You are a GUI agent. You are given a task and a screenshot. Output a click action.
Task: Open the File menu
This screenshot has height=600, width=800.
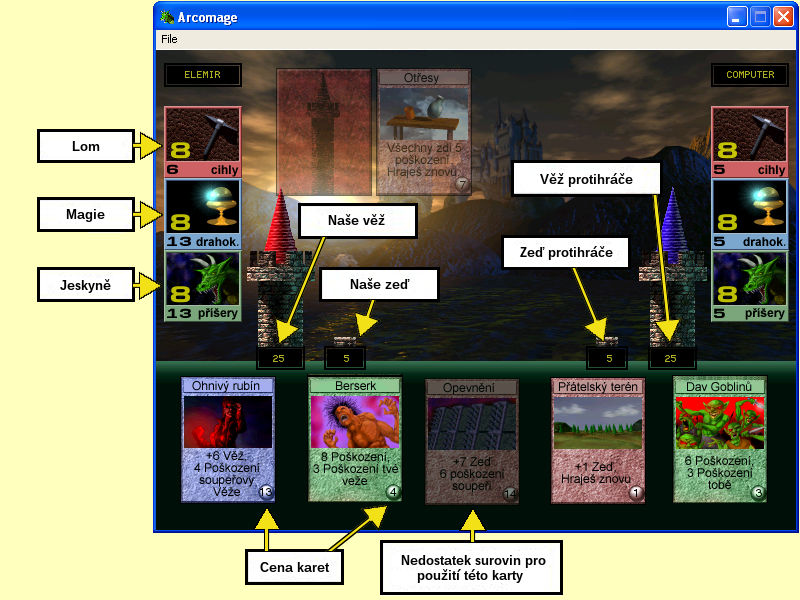tap(169, 39)
